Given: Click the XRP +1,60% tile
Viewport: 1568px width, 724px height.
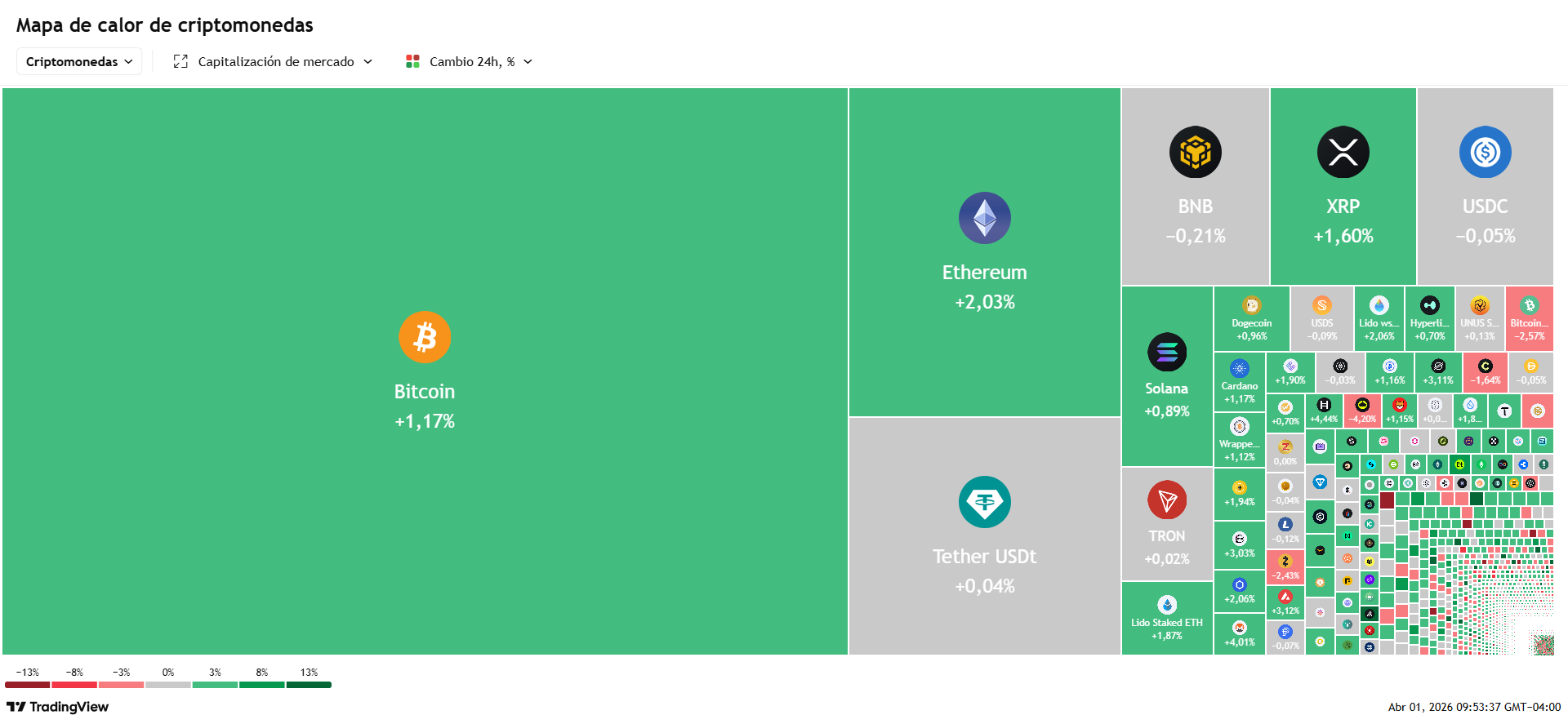Looking at the screenshot, I should click(x=1343, y=186).
